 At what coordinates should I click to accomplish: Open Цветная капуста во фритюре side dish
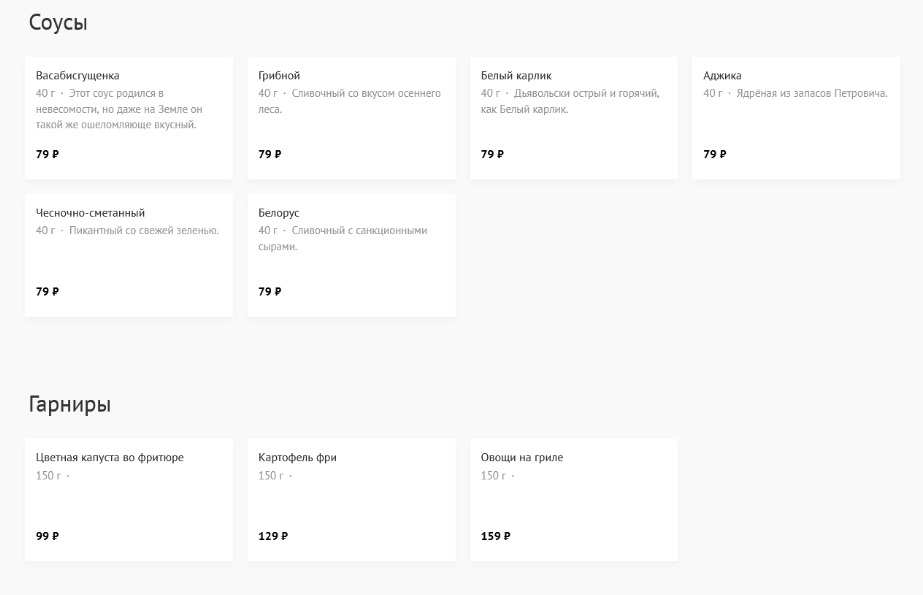110,458
